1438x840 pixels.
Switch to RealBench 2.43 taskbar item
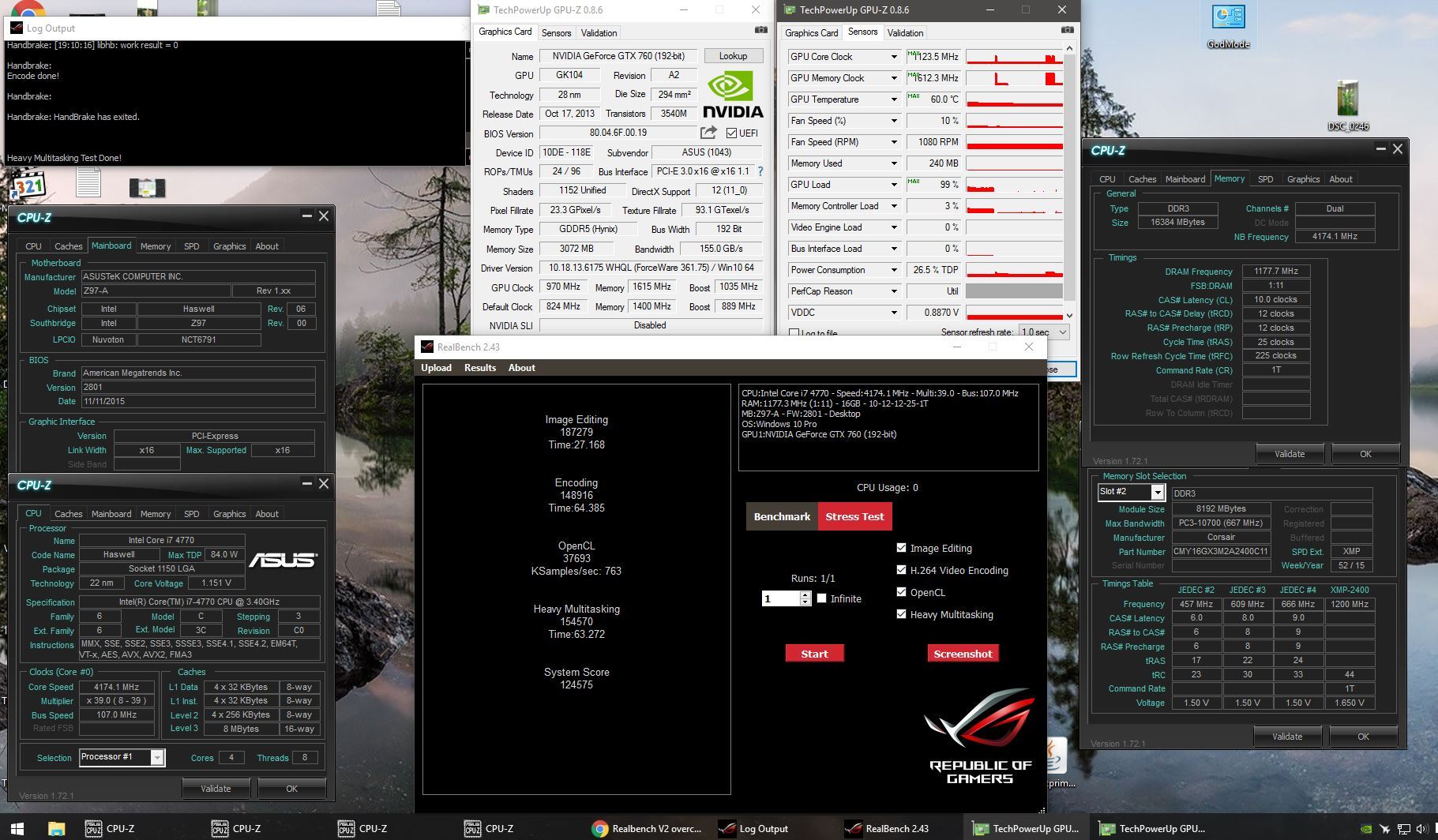pyautogui.click(x=888, y=828)
